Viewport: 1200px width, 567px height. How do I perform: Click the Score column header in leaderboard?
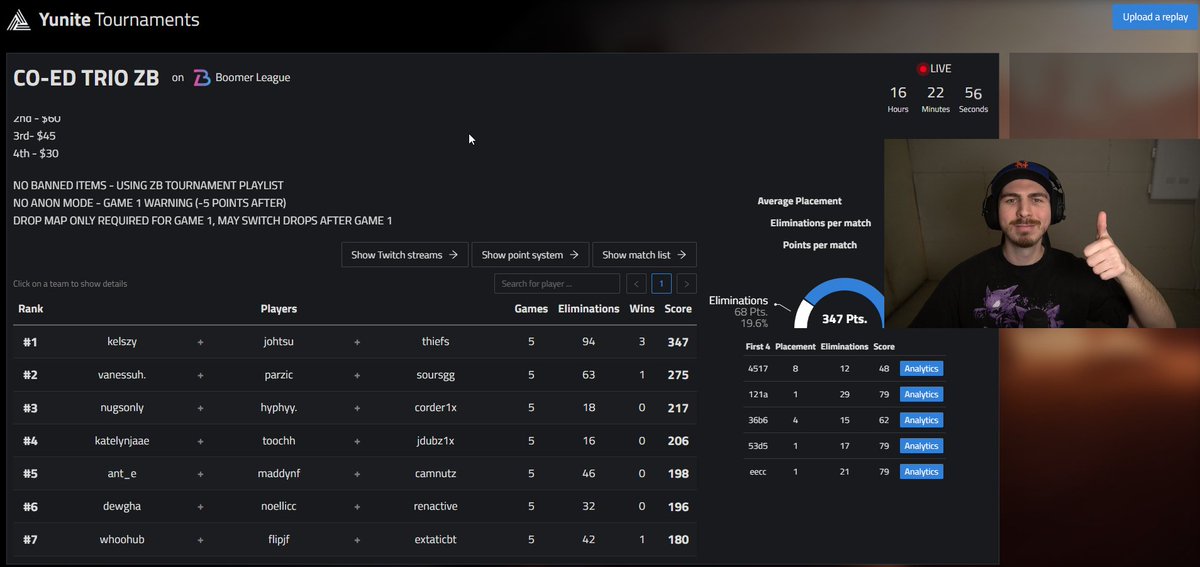(678, 309)
